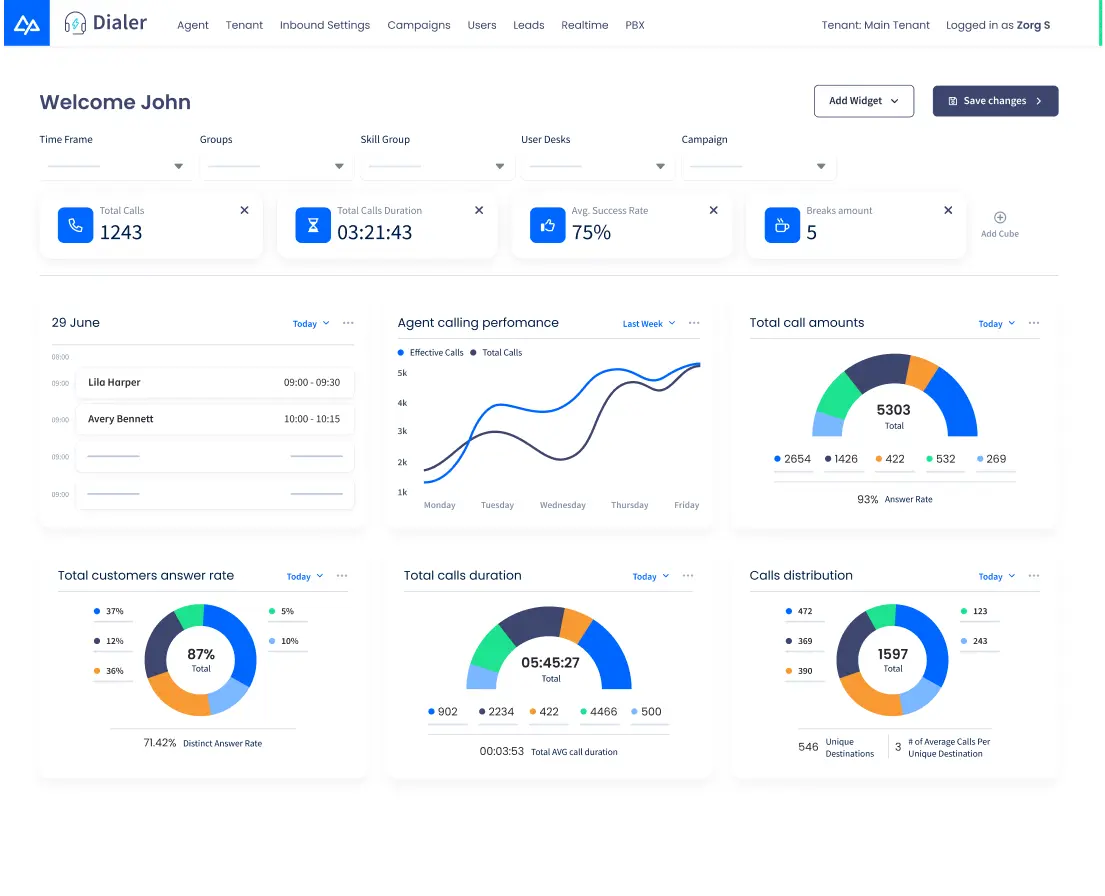
Task: Open the Total calls duration ellipsis menu
Action: point(688,576)
